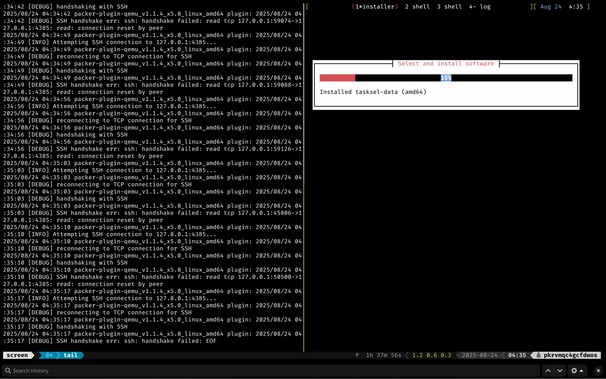Click the Search History input field
The height and width of the screenshot is (379, 606).
click(x=271, y=371)
